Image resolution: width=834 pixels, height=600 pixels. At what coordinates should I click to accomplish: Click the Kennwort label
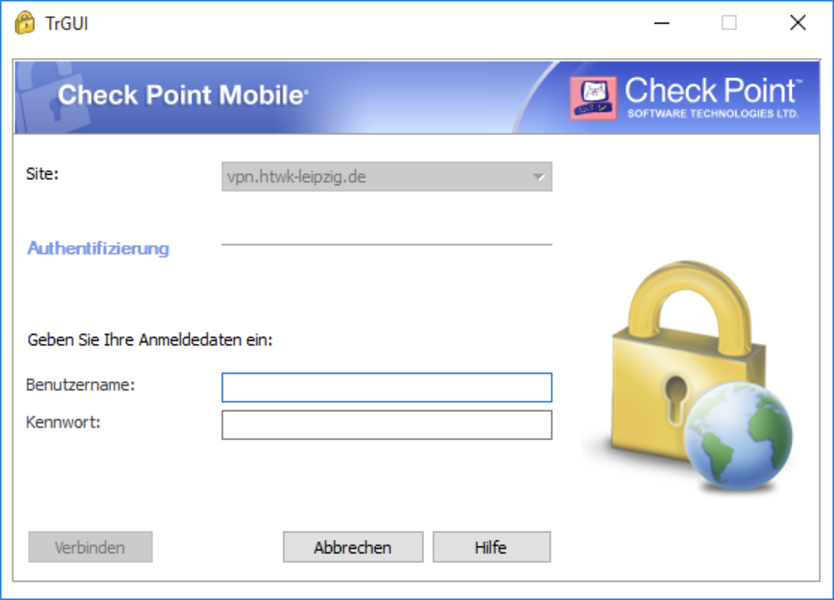(63, 422)
